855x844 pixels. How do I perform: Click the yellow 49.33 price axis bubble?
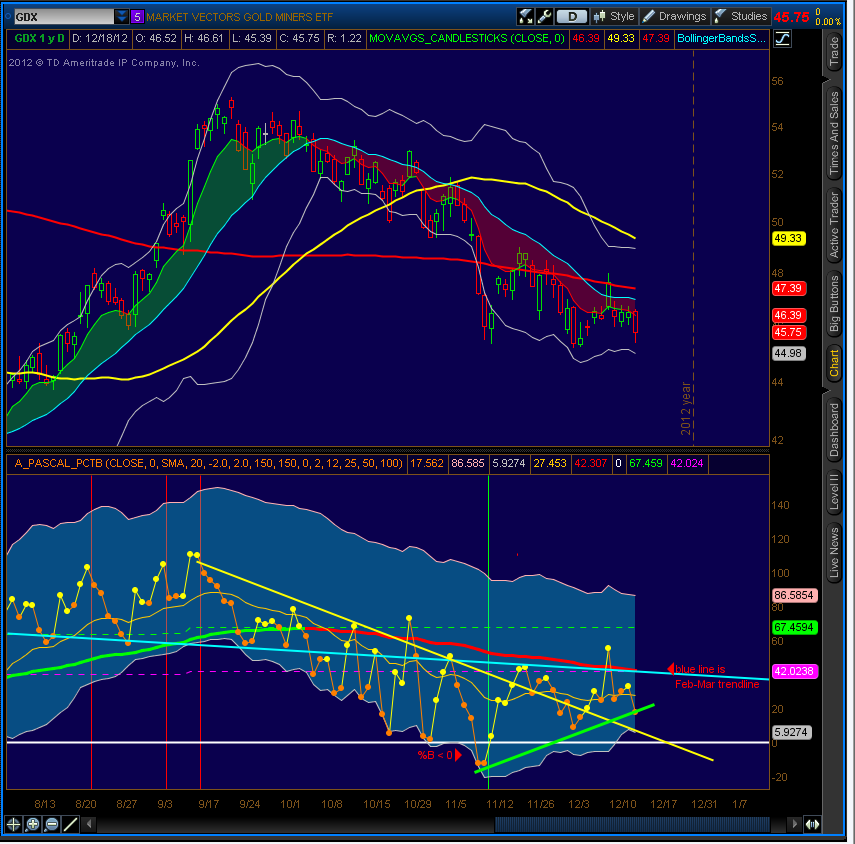pos(788,238)
